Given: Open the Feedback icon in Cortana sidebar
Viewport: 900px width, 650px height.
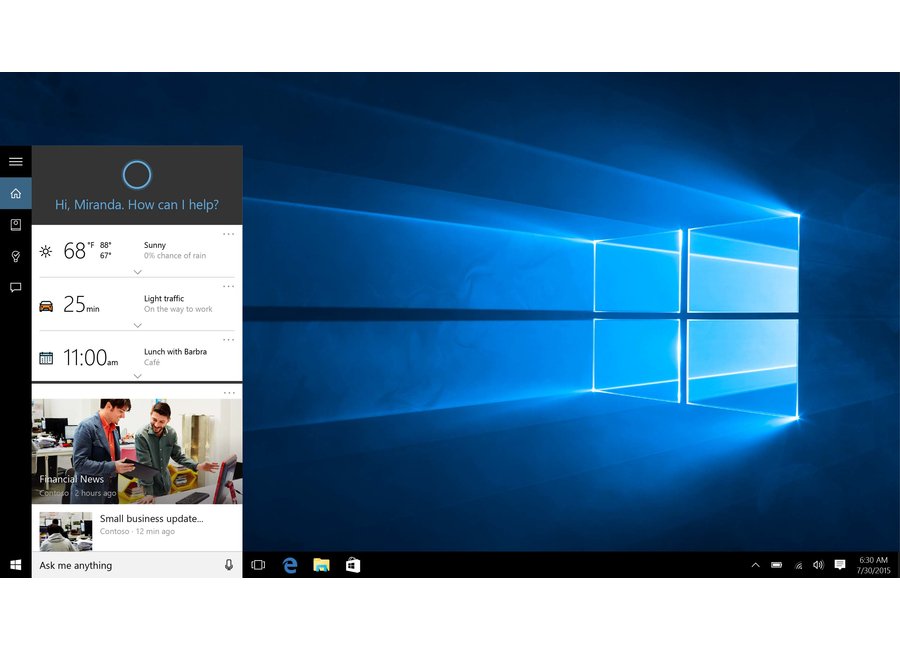Looking at the screenshot, I should (15, 288).
